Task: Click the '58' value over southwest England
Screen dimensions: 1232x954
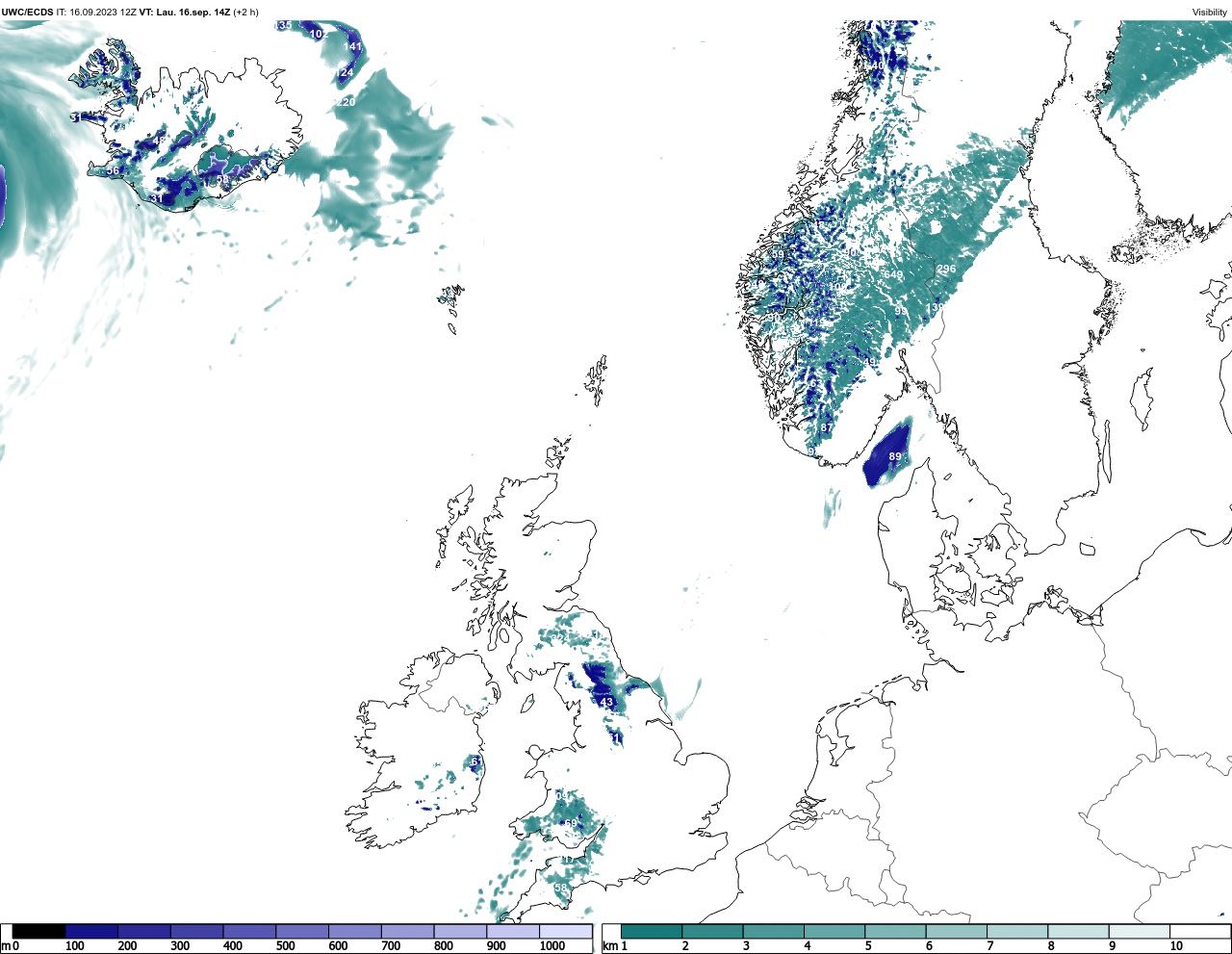Action: tap(561, 888)
